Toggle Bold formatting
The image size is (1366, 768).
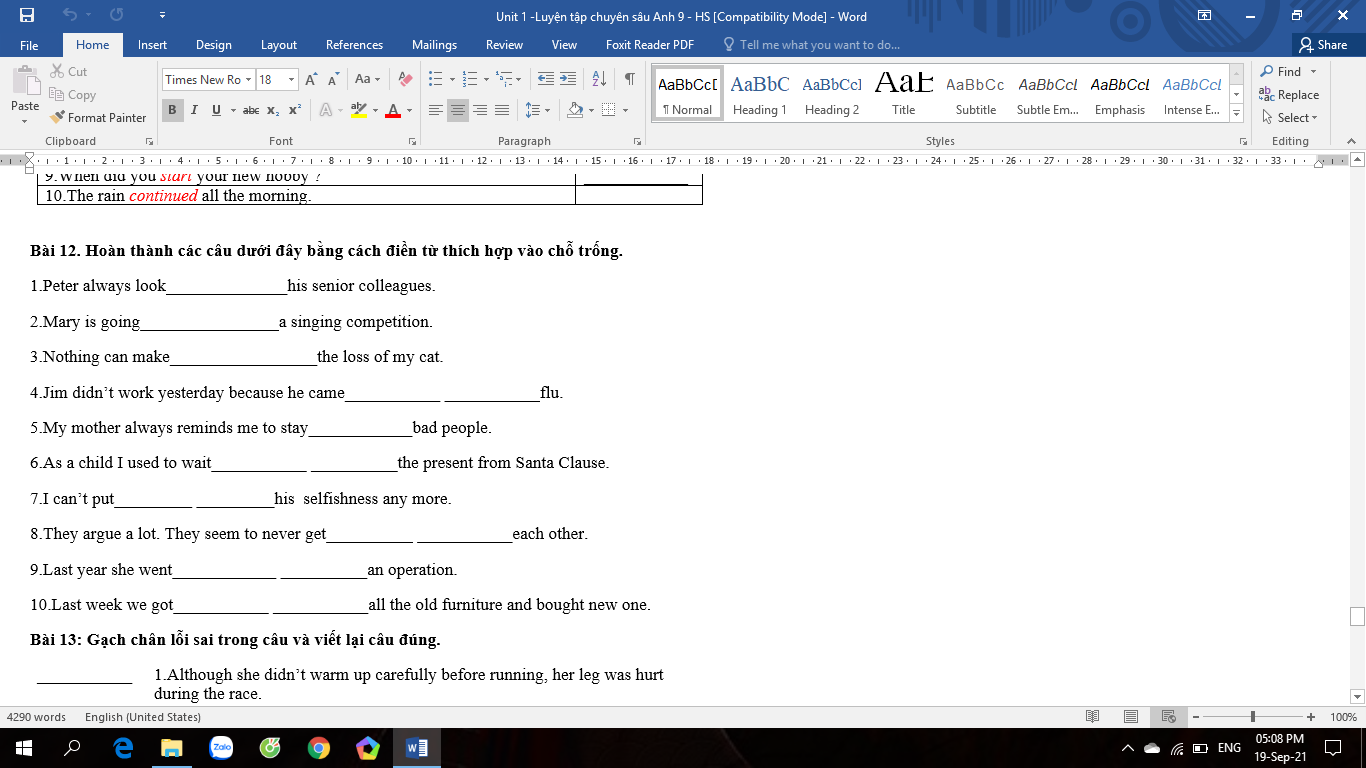click(172, 110)
